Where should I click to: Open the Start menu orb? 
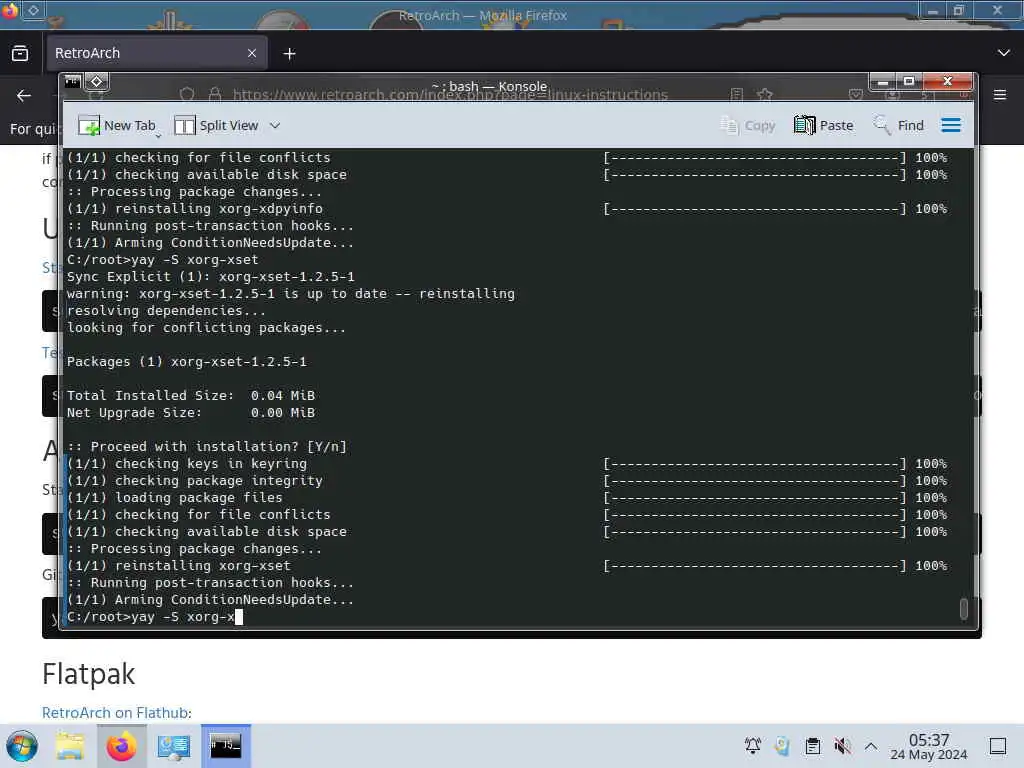tap(22, 746)
